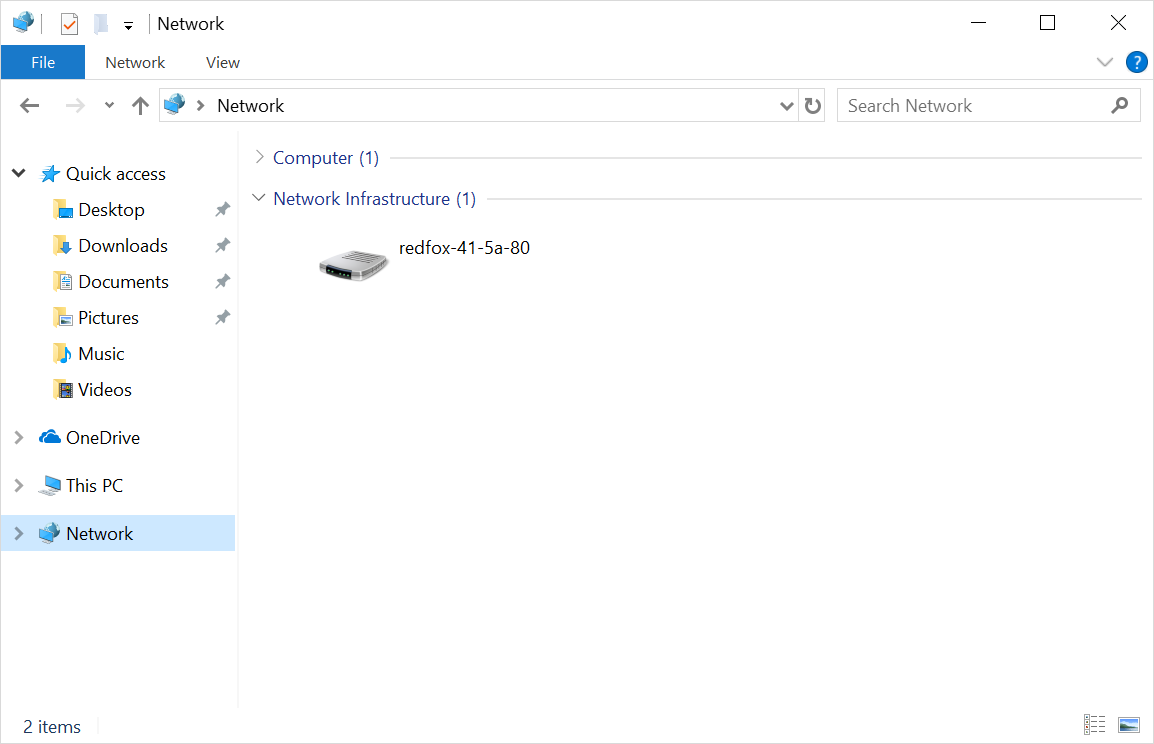Open the File ribbon tab
This screenshot has width=1154, height=744.
click(43, 63)
